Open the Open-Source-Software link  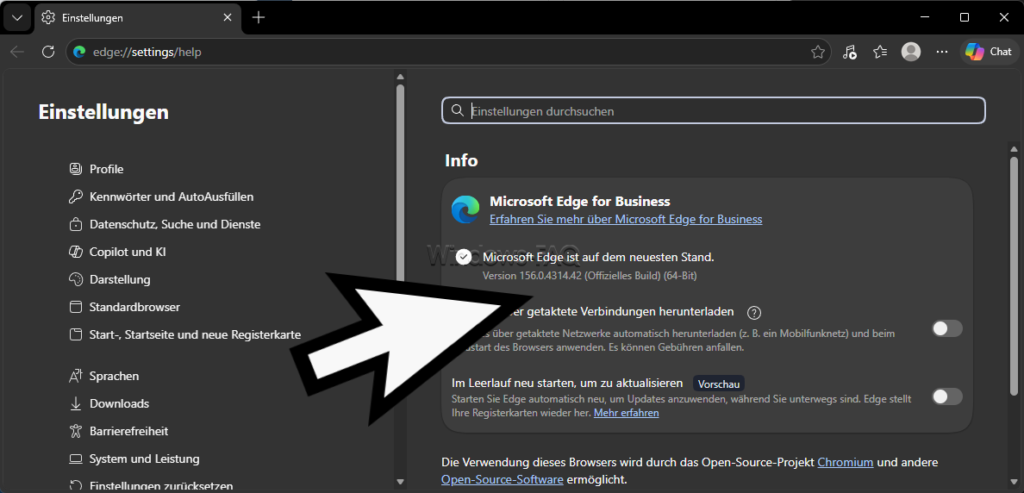tap(502, 480)
